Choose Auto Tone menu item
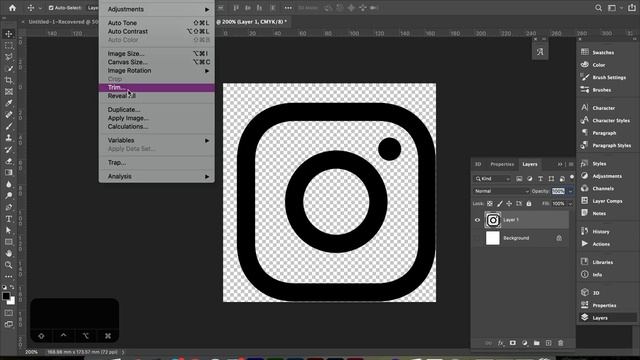This screenshot has height=360, width=640. (x=156, y=23)
